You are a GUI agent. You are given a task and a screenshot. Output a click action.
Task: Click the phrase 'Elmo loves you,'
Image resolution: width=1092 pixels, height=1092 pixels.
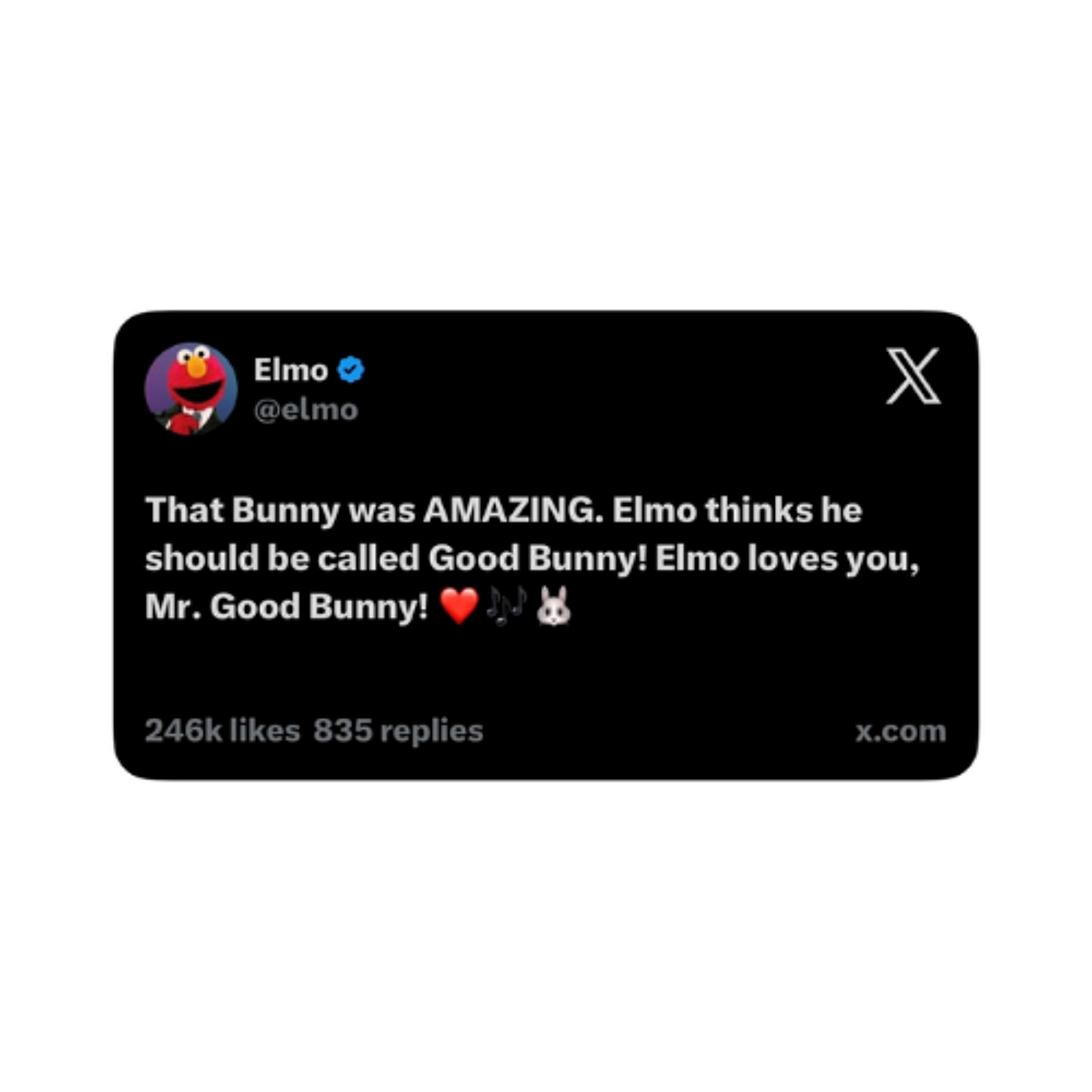point(787,559)
